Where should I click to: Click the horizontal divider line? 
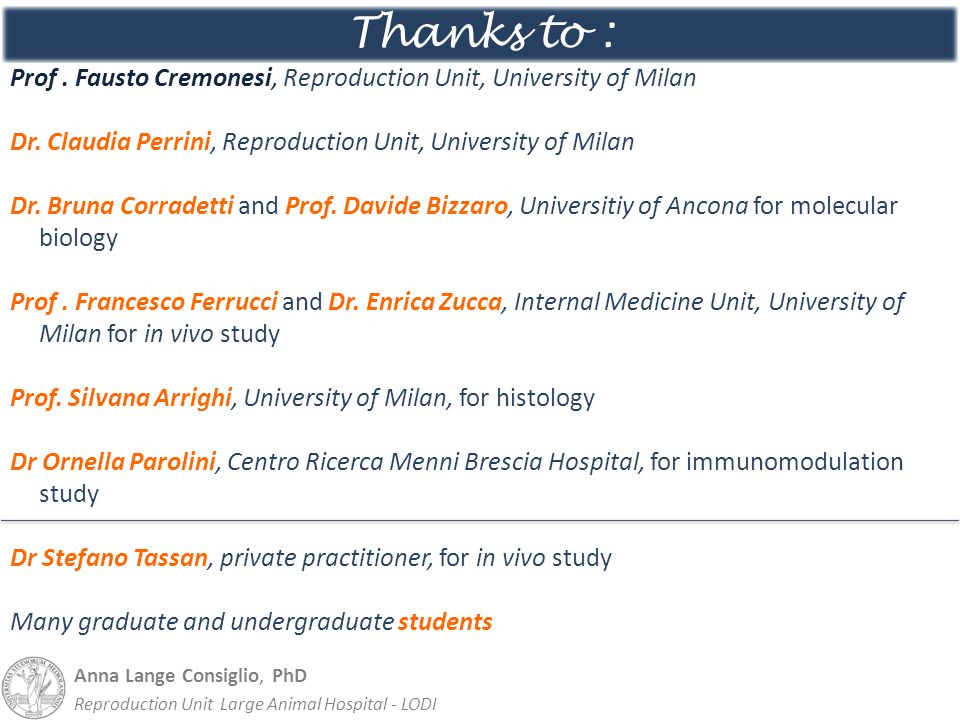click(x=480, y=521)
